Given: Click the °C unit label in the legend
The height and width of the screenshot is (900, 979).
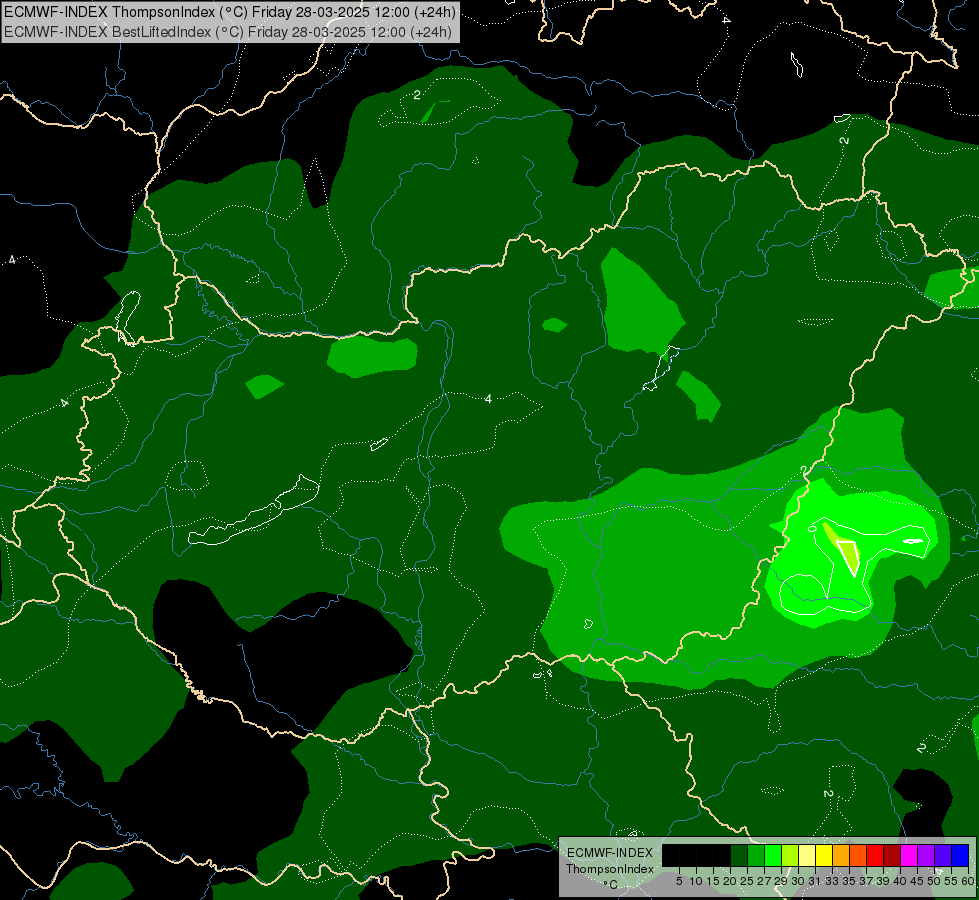Looking at the screenshot, I should 611,884.
